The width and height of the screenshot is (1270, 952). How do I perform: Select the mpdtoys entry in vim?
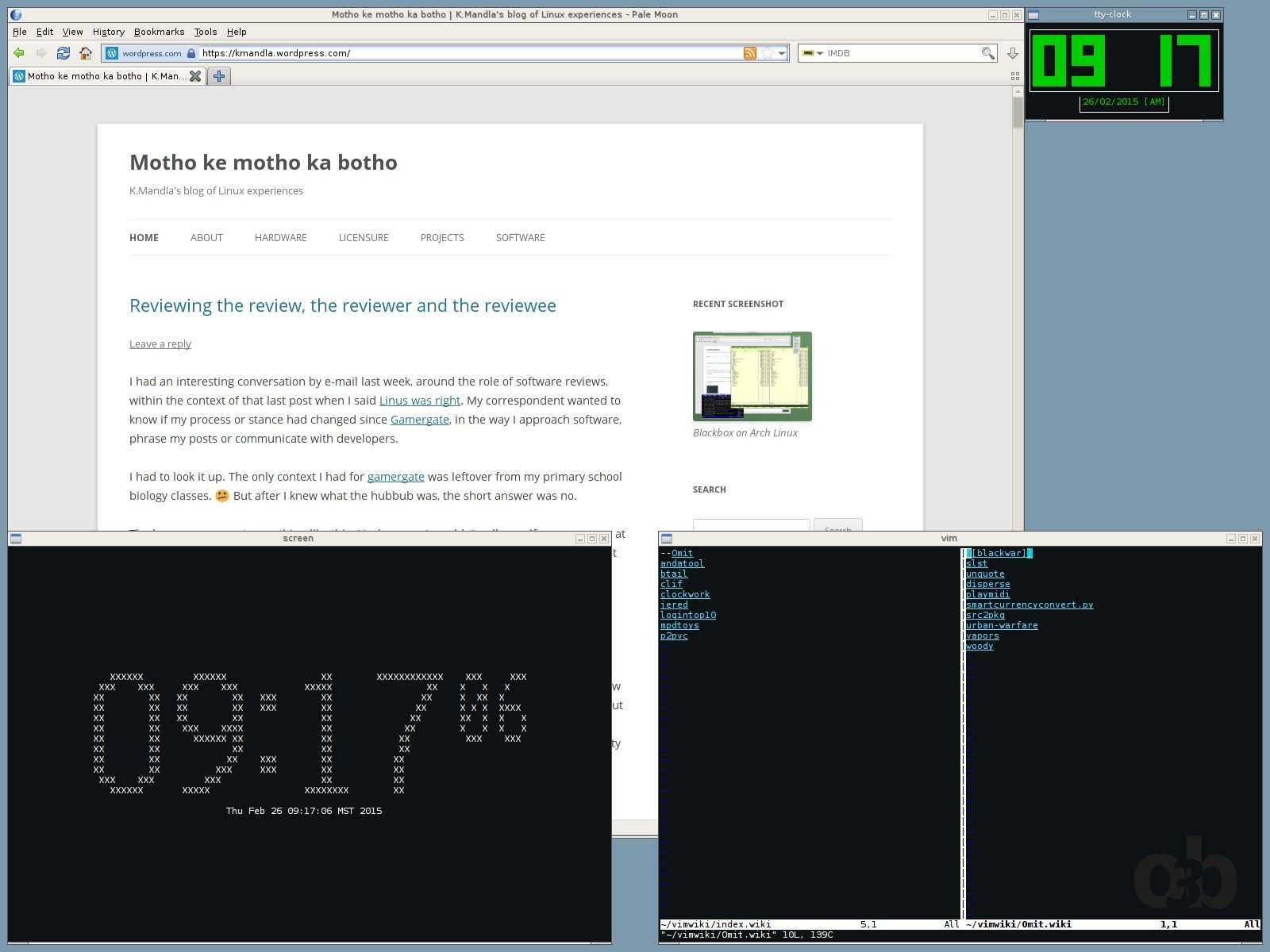click(679, 625)
